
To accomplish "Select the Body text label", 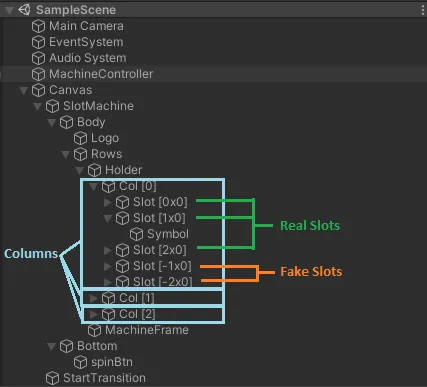I will (x=91, y=122).
